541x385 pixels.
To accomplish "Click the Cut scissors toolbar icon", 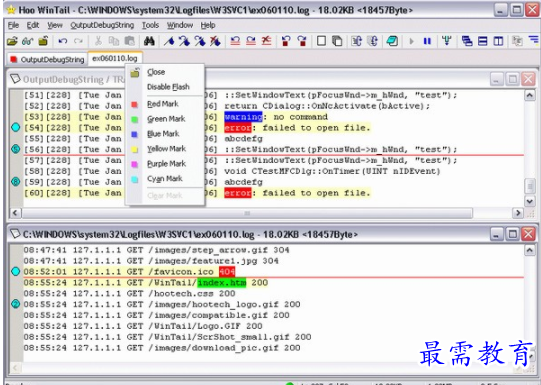I will coord(98,41).
